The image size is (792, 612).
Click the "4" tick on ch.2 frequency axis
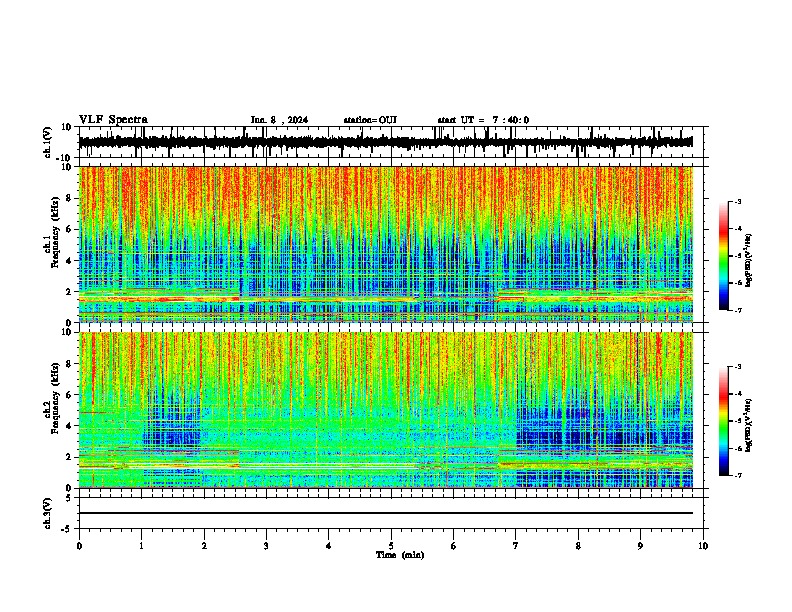tap(70, 426)
